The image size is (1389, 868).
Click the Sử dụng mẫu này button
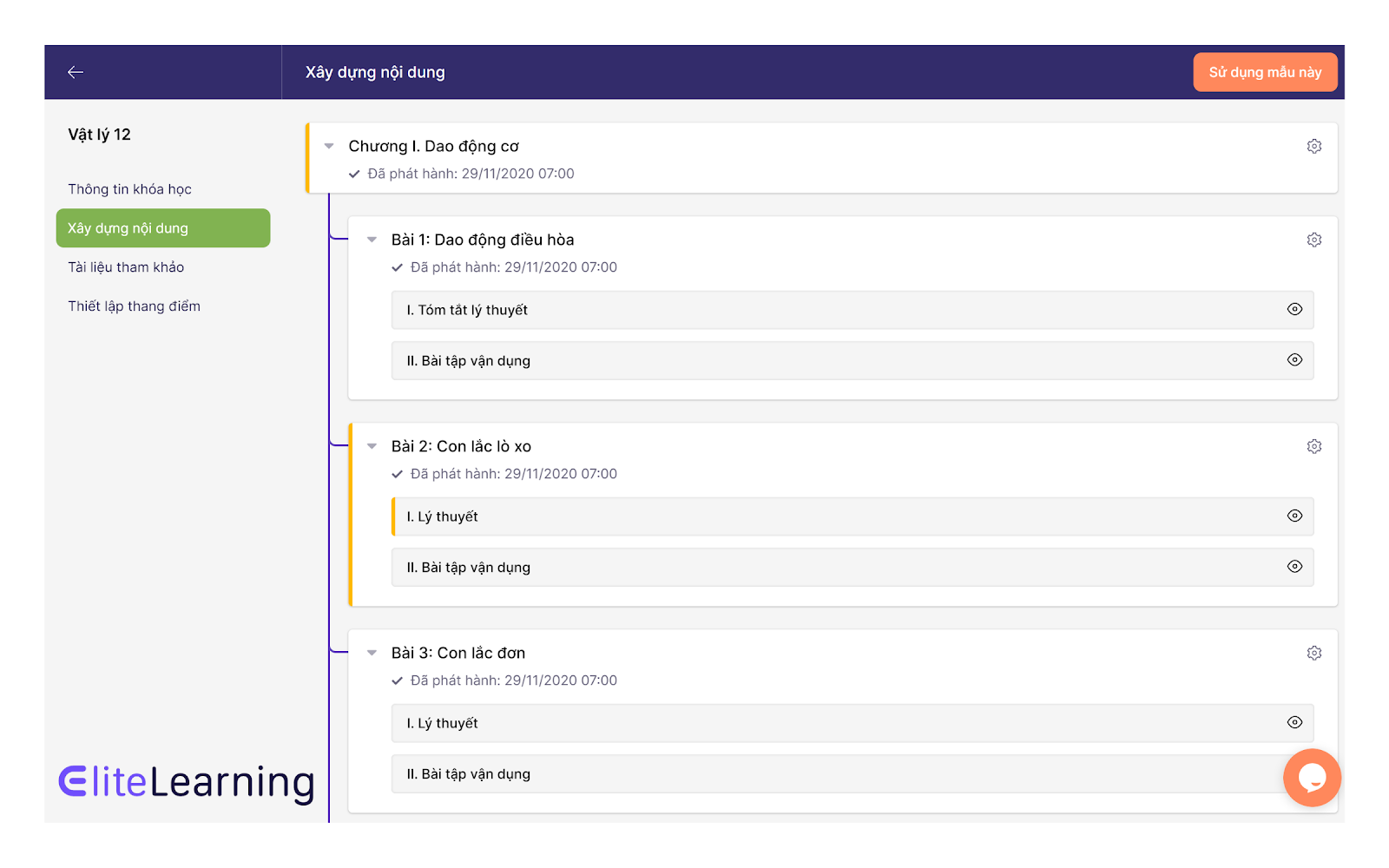pos(1265,72)
